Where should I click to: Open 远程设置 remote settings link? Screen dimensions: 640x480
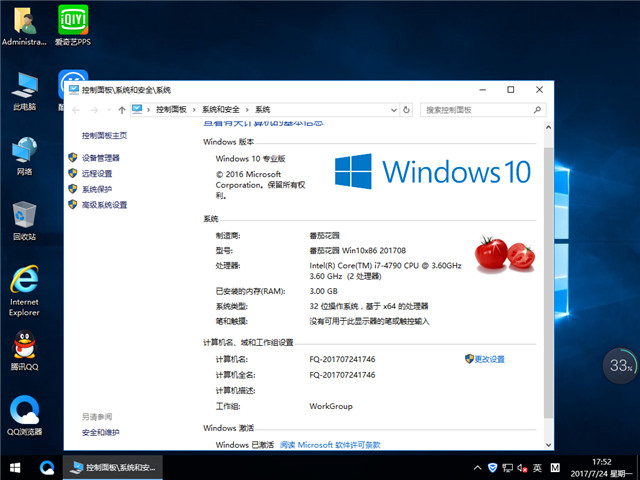[x=97, y=173]
